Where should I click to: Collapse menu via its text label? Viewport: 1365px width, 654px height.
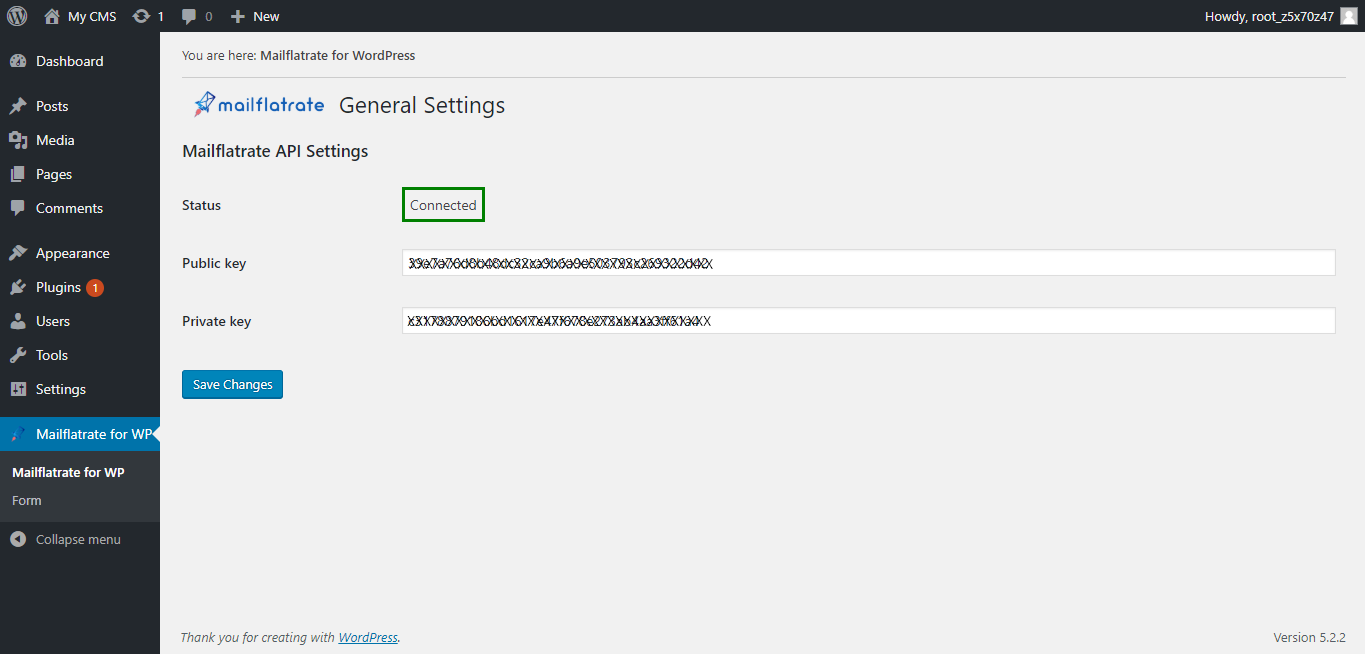tap(78, 539)
